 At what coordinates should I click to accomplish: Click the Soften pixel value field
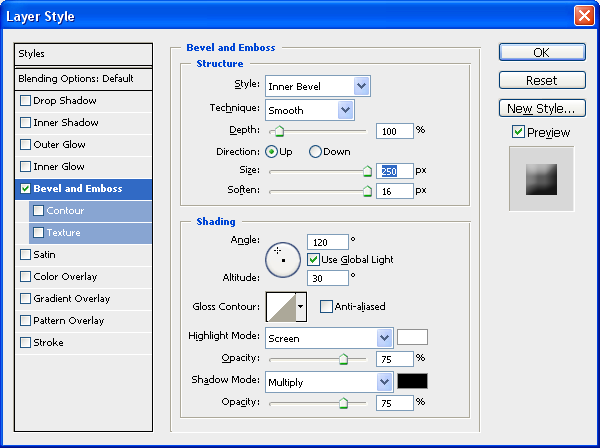(x=395, y=191)
